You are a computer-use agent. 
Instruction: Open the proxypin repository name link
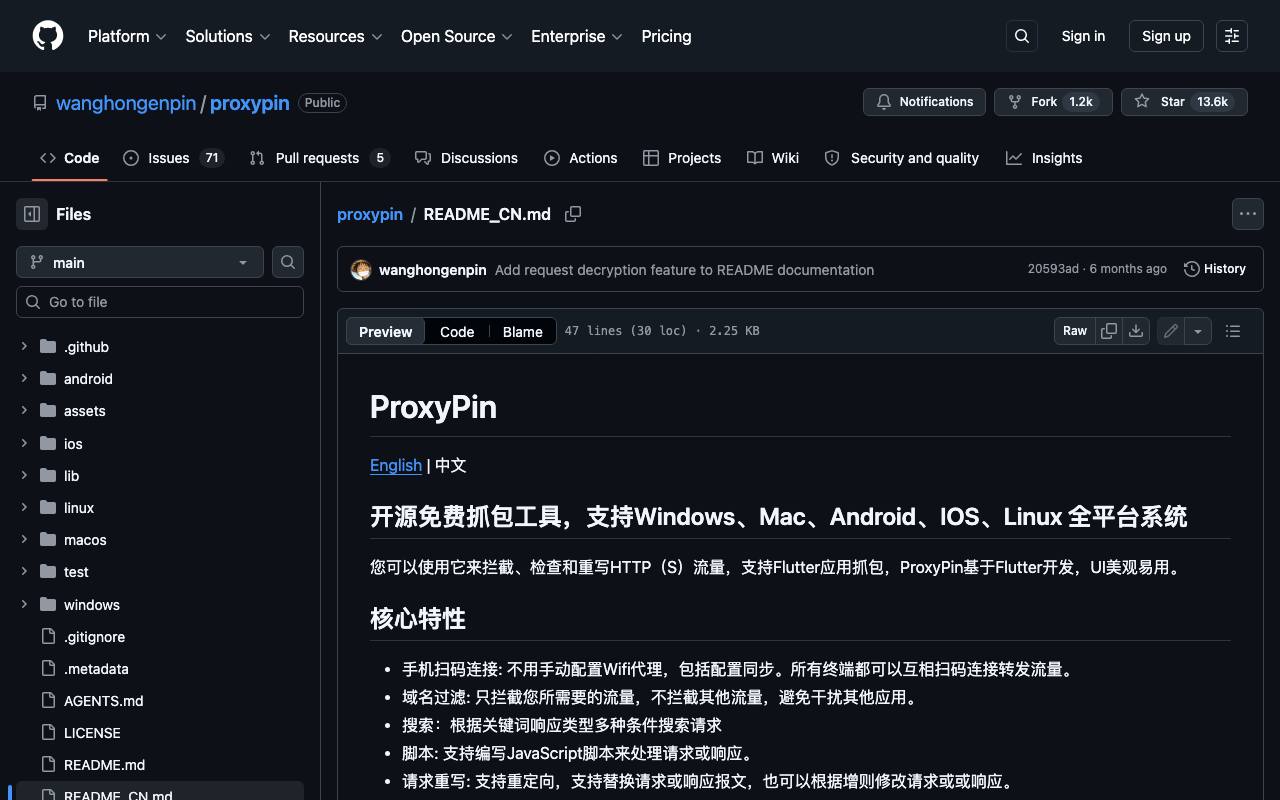point(250,103)
